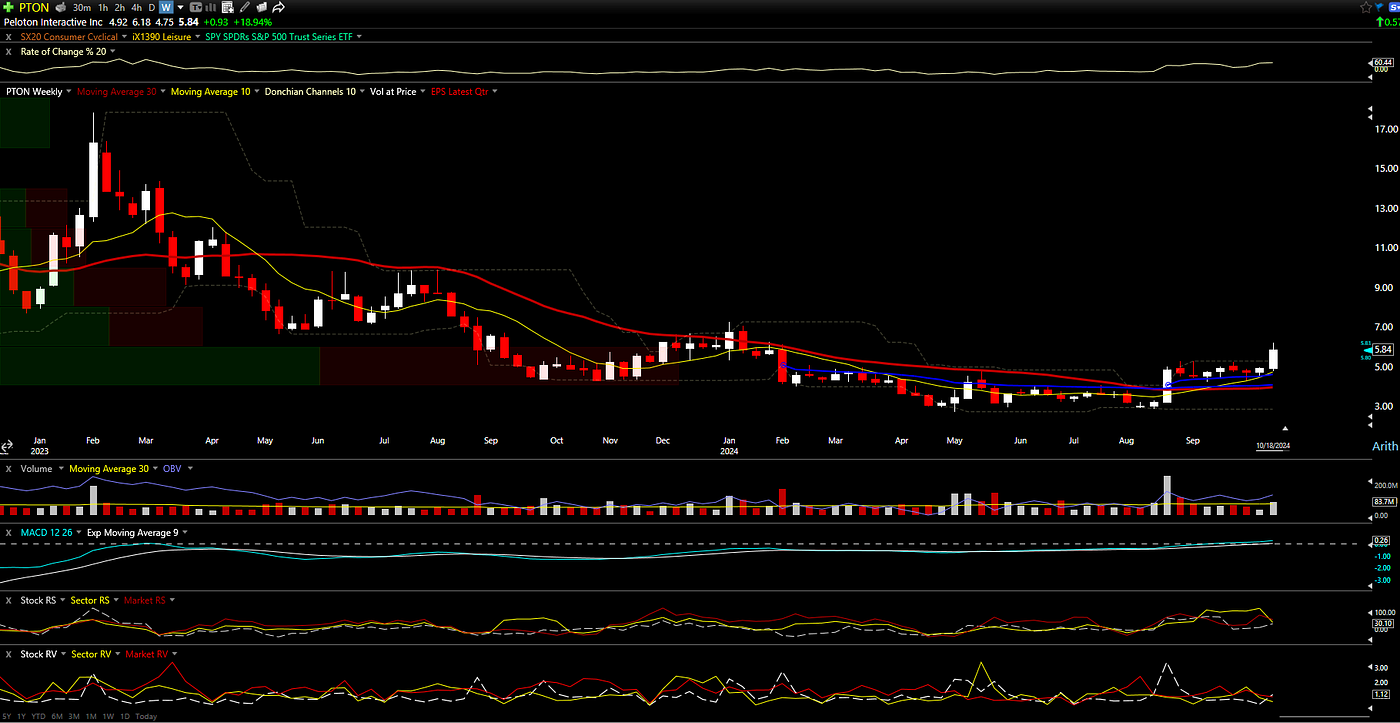Mark PTON as favorite with star icon
The width and height of the screenshot is (1400, 723).
[1366, 7]
